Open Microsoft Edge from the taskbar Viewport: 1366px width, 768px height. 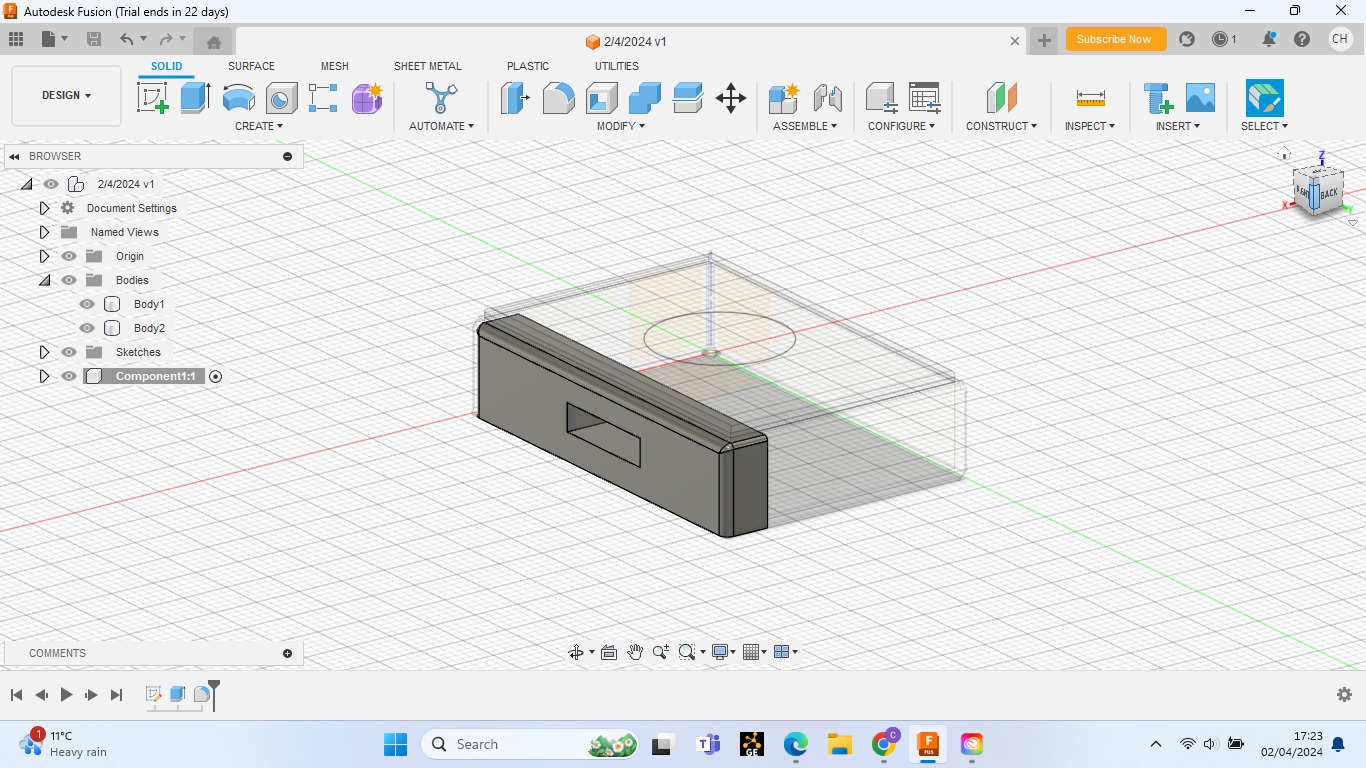[x=796, y=744]
